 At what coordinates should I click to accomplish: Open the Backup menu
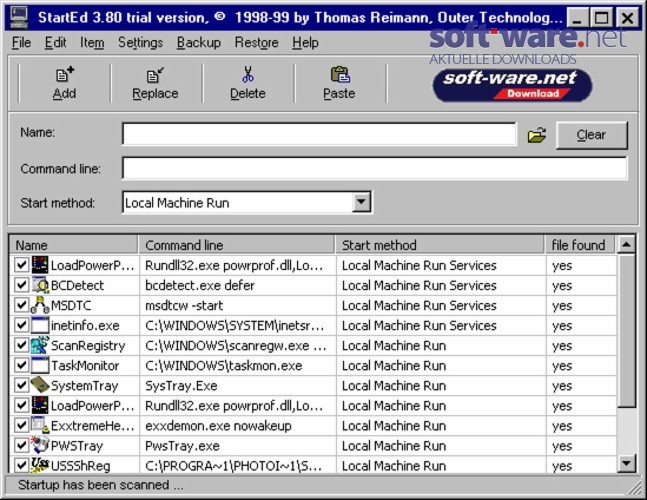pyautogui.click(x=198, y=42)
